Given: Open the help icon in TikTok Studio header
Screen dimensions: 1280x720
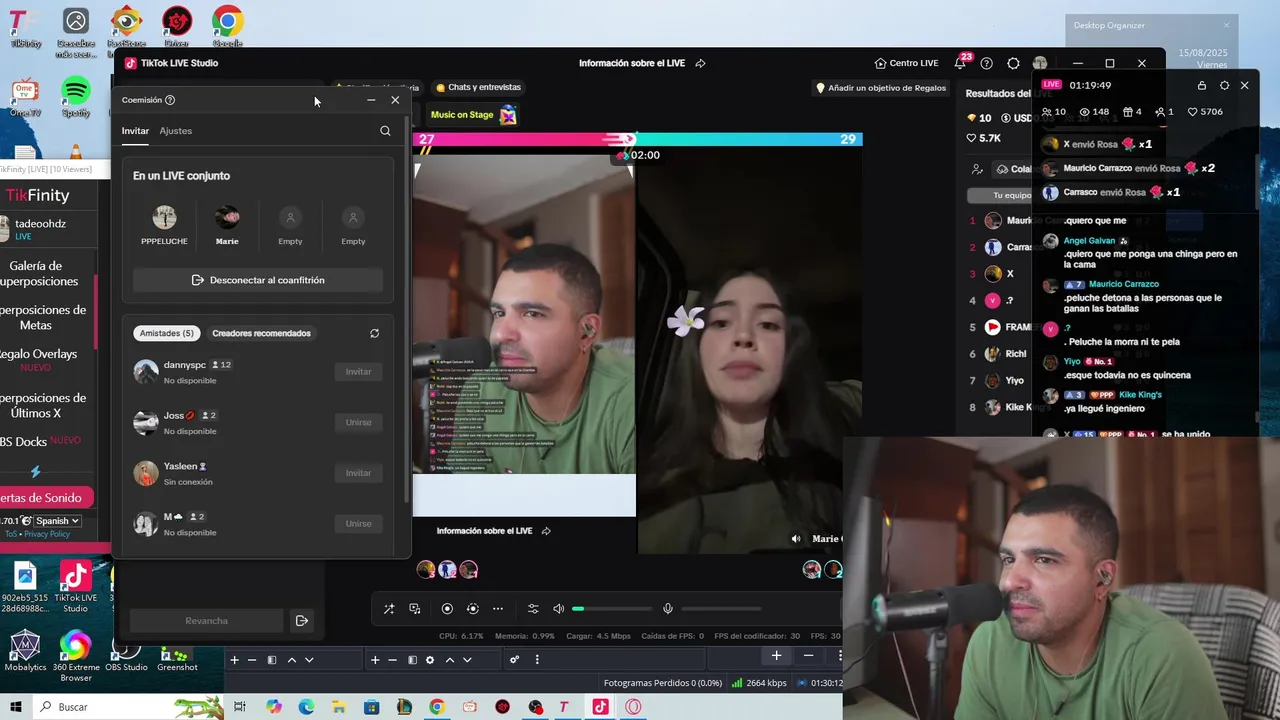Looking at the screenshot, I should pyautogui.click(x=986, y=63).
